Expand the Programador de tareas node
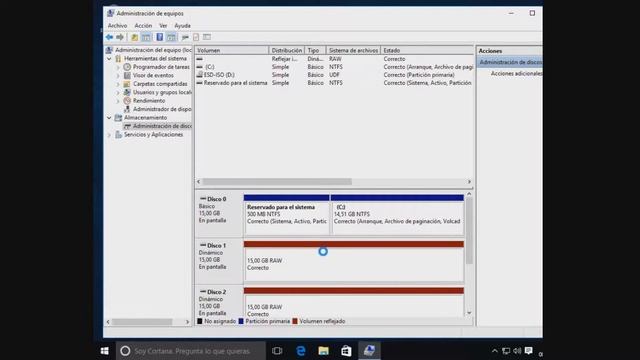Screen dimensions: 640x360 [x=118, y=67]
